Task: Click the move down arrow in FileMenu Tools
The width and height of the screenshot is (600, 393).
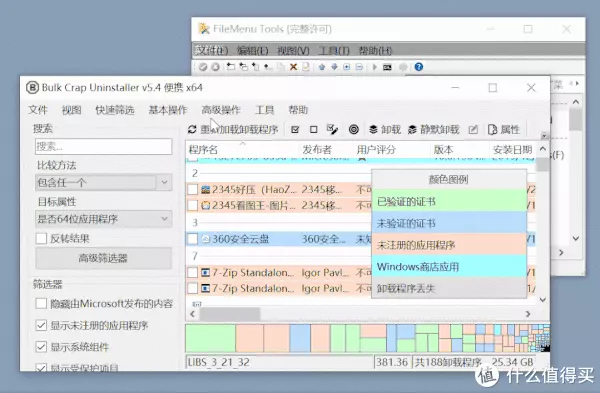Action: [334, 67]
